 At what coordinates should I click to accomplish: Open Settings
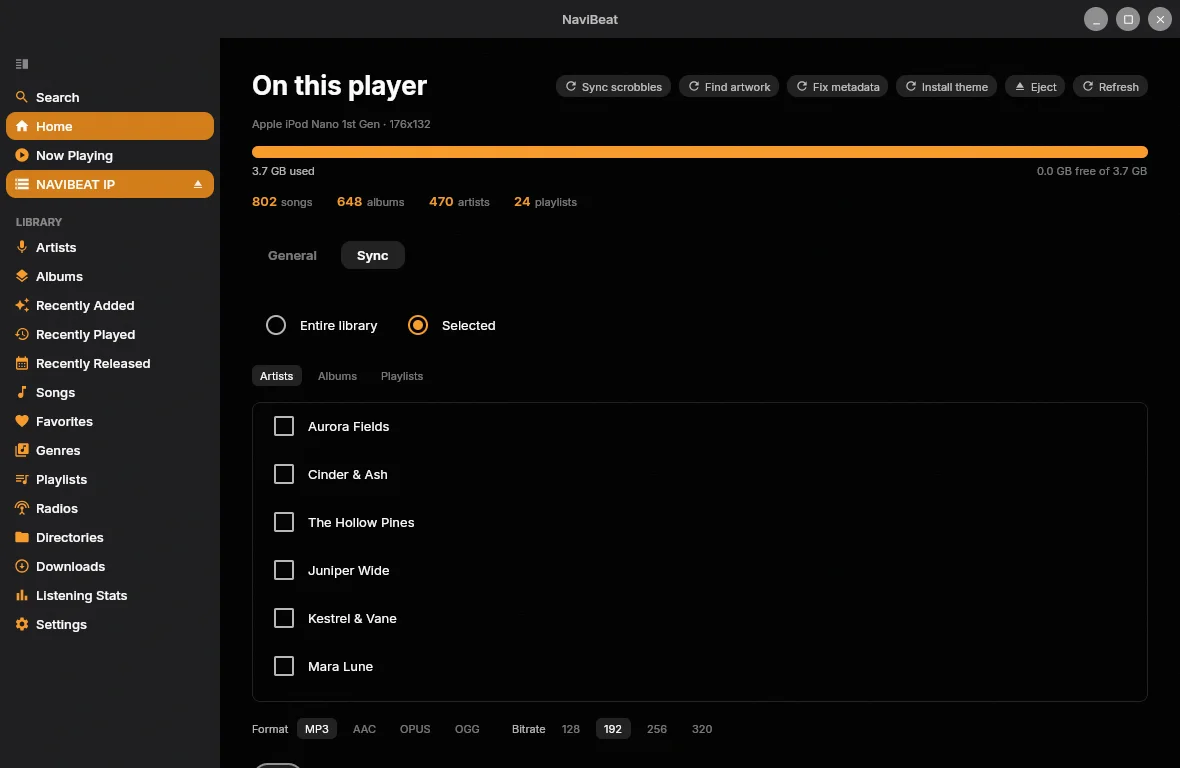(x=110, y=624)
